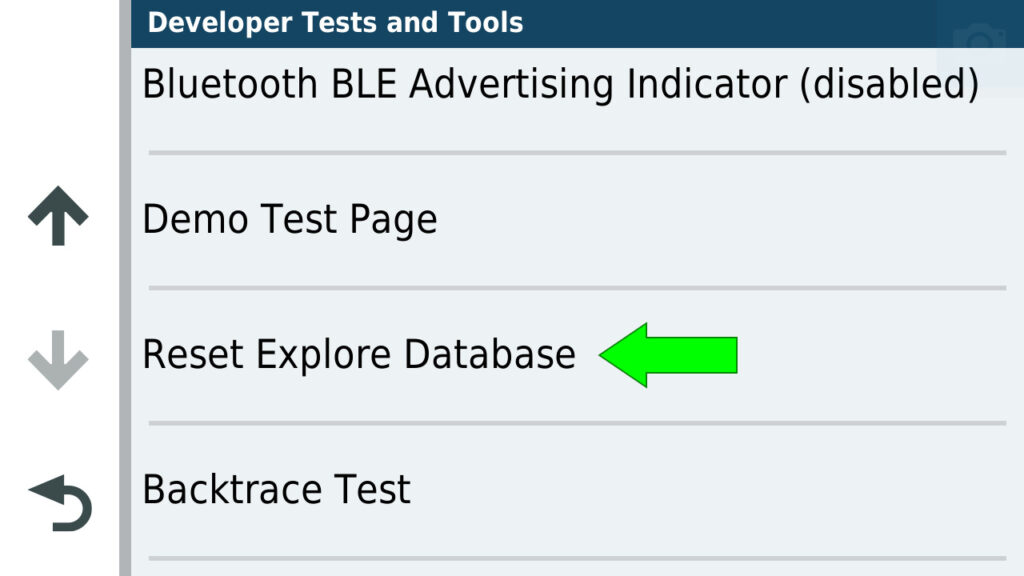Tap the faint camera screenshot icon
This screenshot has height=576, width=1024.
[x=978, y=42]
